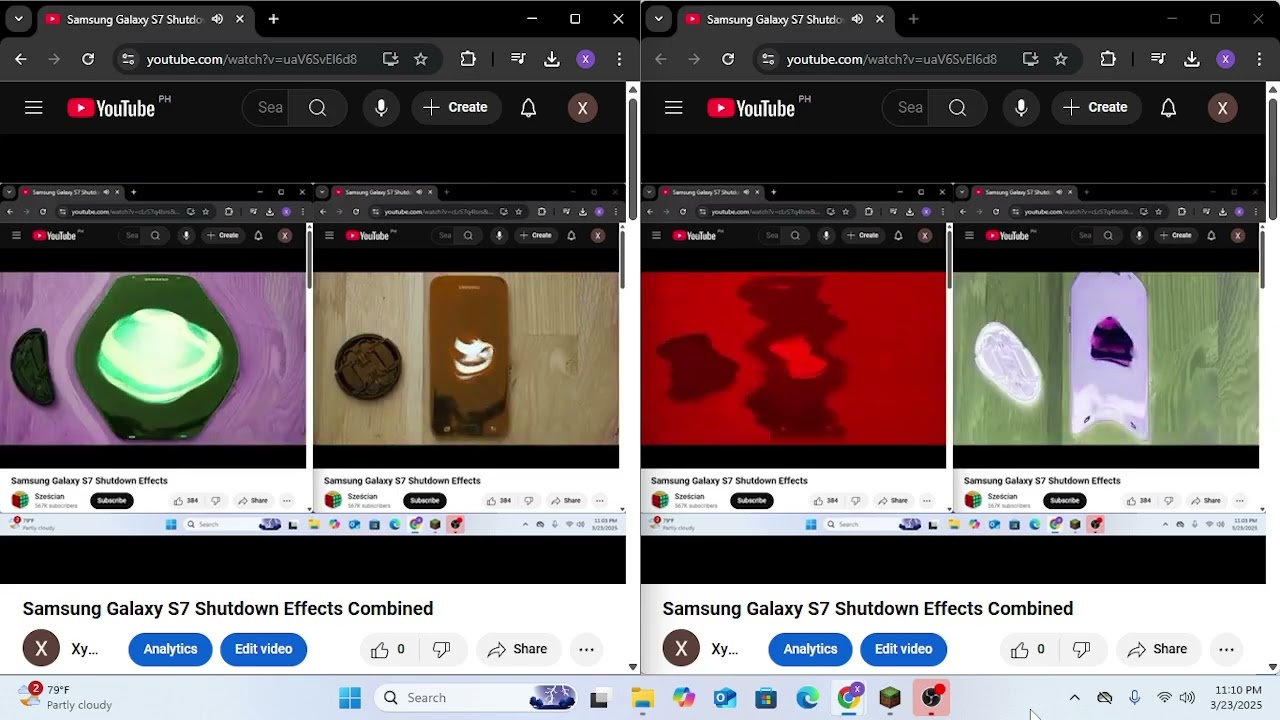Click search magnifier button in right window
This screenshot has height=720, width=1280.
[x=958, y=108]
